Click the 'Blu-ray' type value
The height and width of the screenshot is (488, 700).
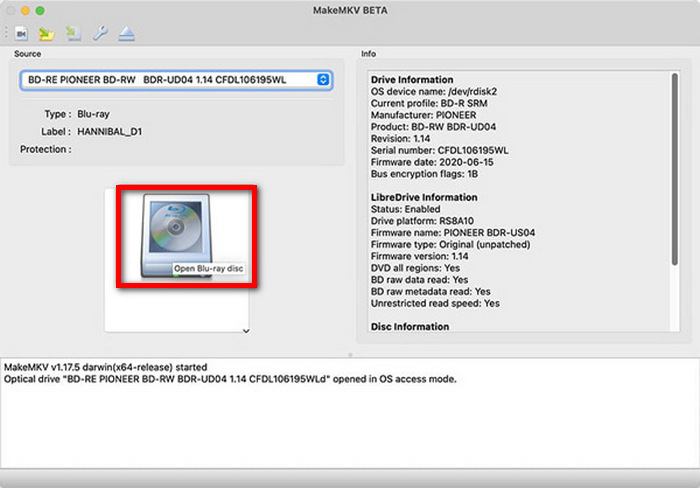[x=93, y=114]
